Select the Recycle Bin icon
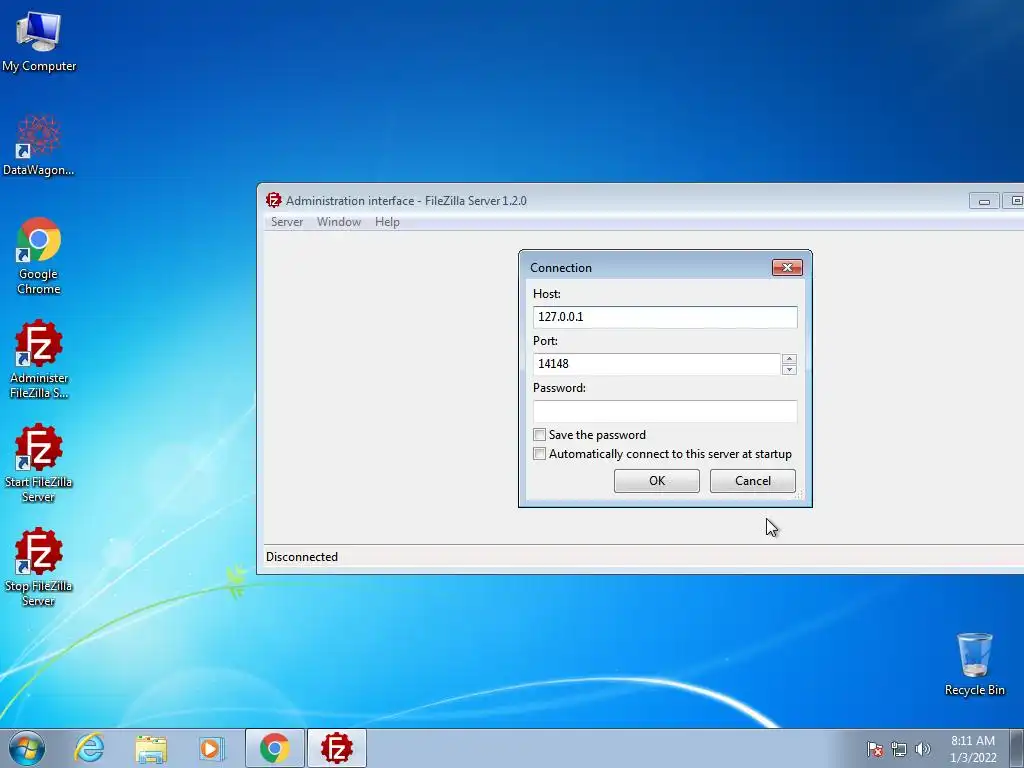The width and height of the screenshot is (1024, 768). point(974,664)
